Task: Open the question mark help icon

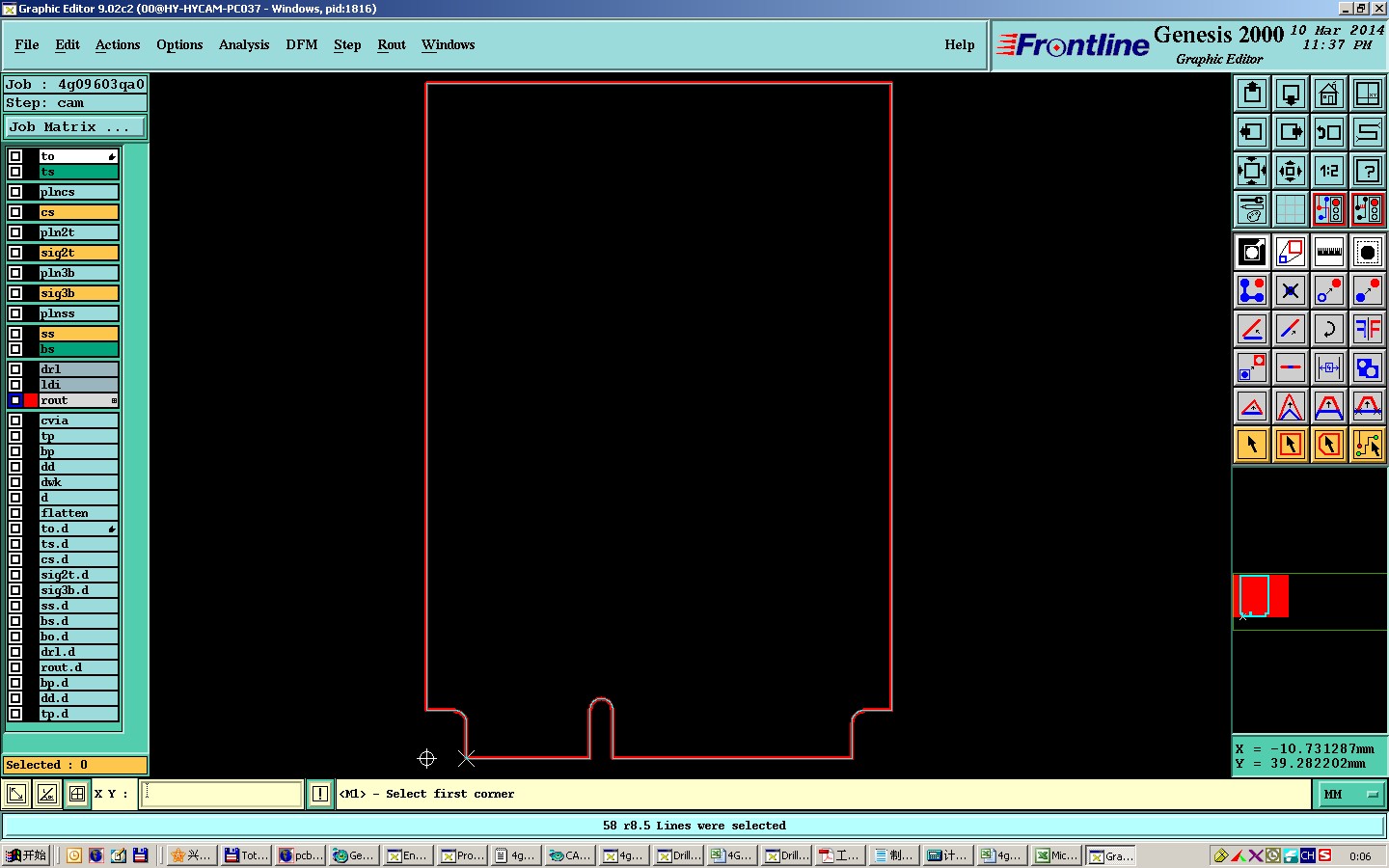Action: (x=1368, y=171)
